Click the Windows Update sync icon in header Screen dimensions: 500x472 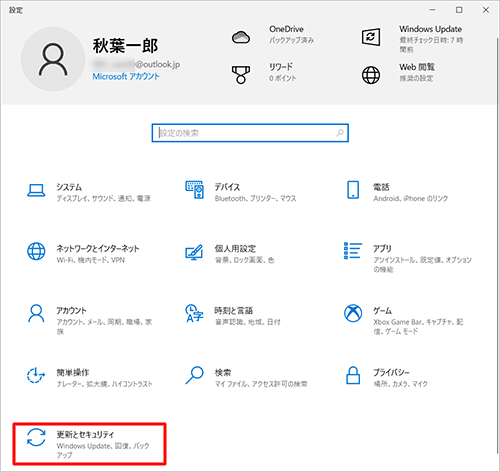[x=371, y=37]
